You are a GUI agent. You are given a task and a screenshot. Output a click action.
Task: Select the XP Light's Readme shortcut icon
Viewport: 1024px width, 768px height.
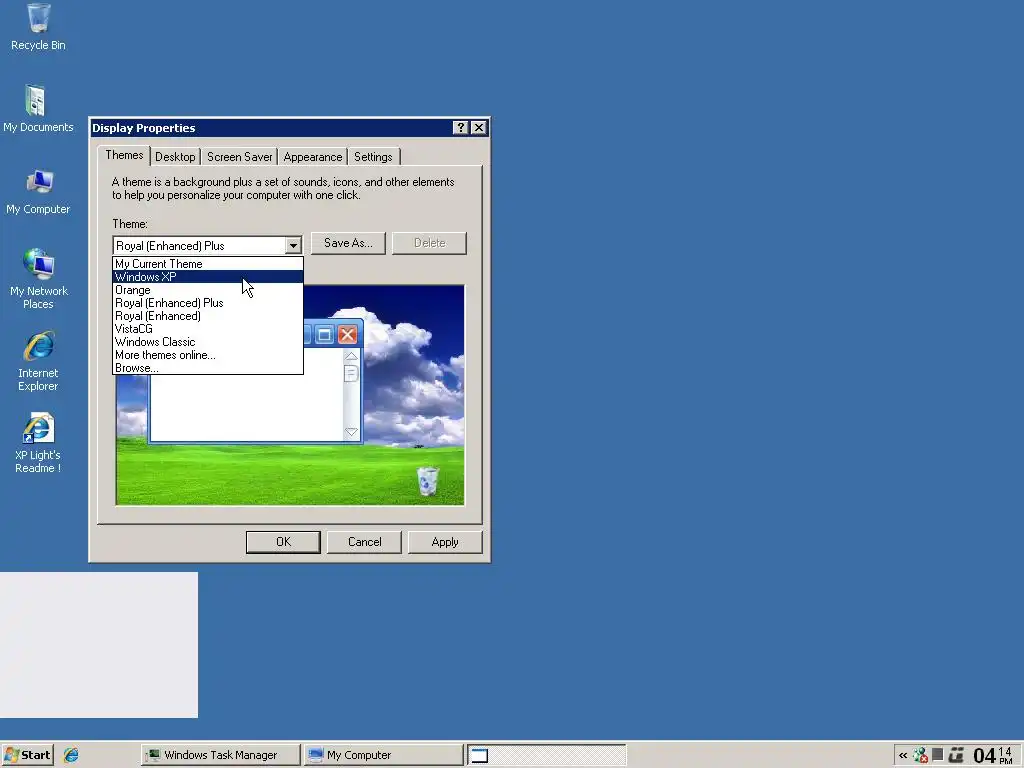pyautogui.click(x=38, y=443)
